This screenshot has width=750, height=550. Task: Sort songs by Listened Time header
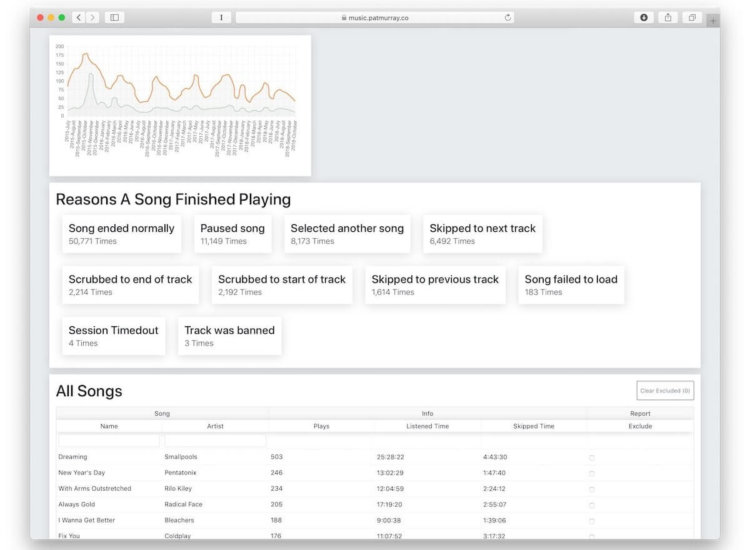pyautogui.click(x=428, y=426)
